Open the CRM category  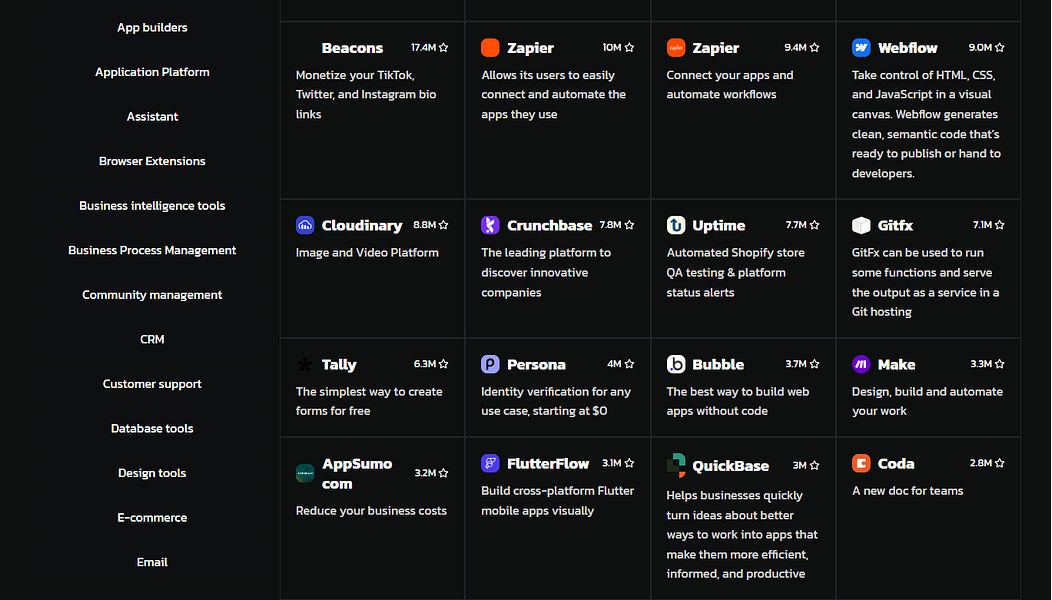click(152, 339)
